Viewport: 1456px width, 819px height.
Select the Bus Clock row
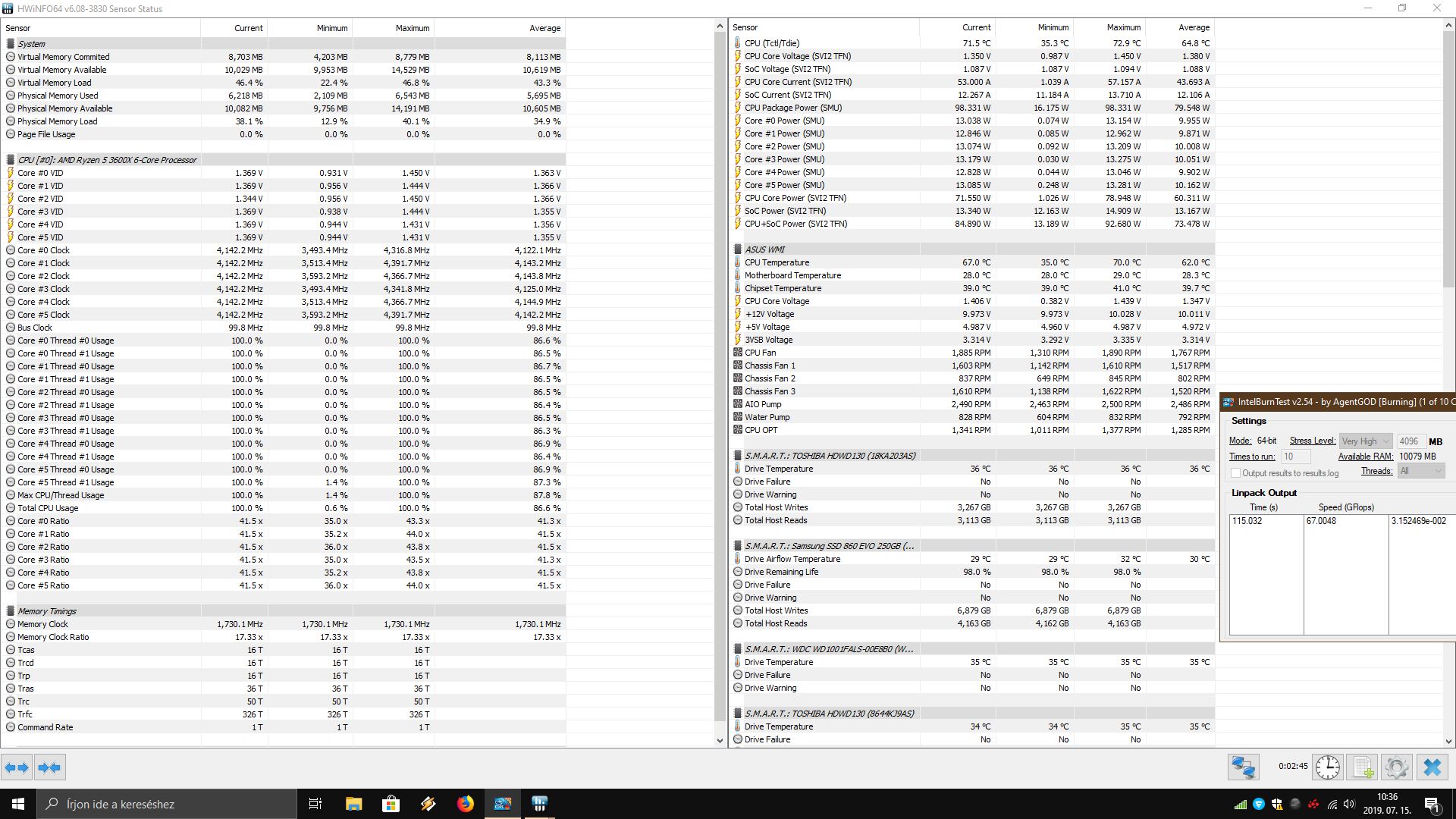pyautogui.click(x=284, y=328)
